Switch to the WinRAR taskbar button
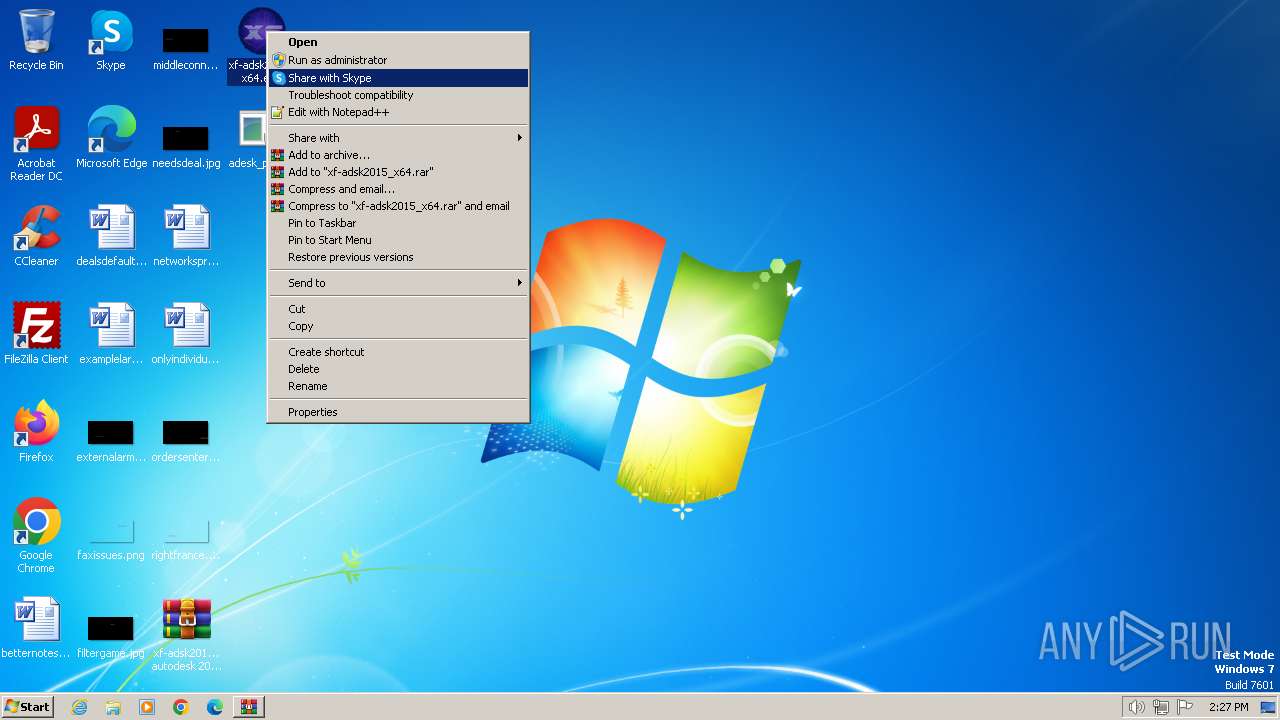The image size is (1280, 720). pos(248,707)
